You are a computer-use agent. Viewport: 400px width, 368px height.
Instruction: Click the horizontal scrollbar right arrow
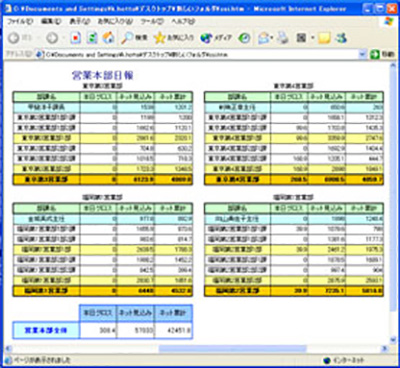point(385,349)
